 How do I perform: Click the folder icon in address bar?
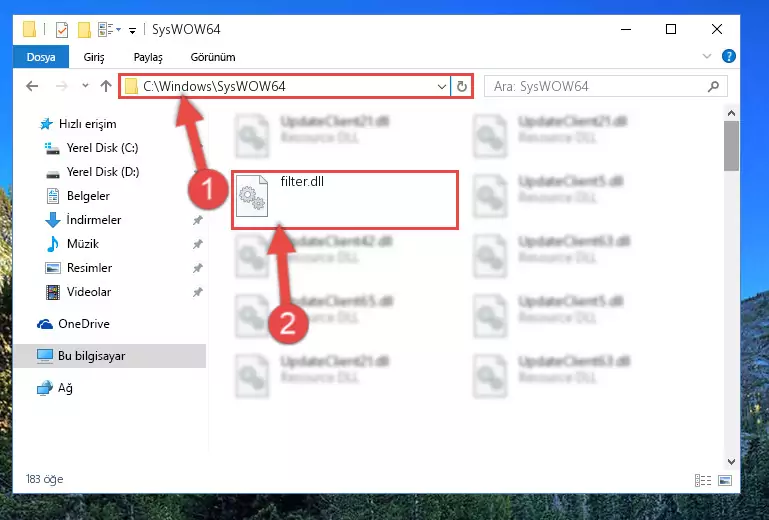point(131,87)
